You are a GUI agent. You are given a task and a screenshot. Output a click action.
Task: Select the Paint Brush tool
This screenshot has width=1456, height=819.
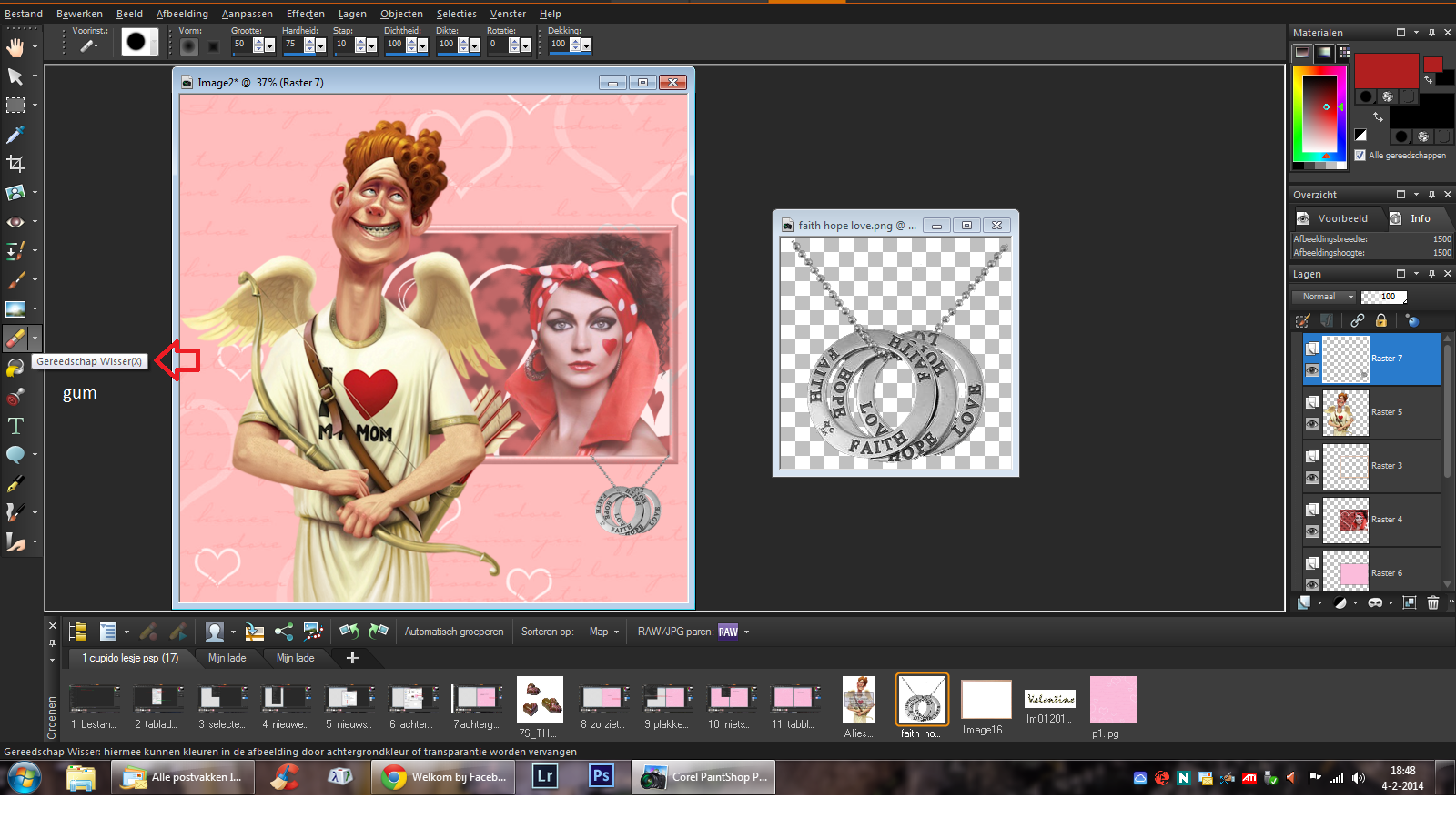15,280
